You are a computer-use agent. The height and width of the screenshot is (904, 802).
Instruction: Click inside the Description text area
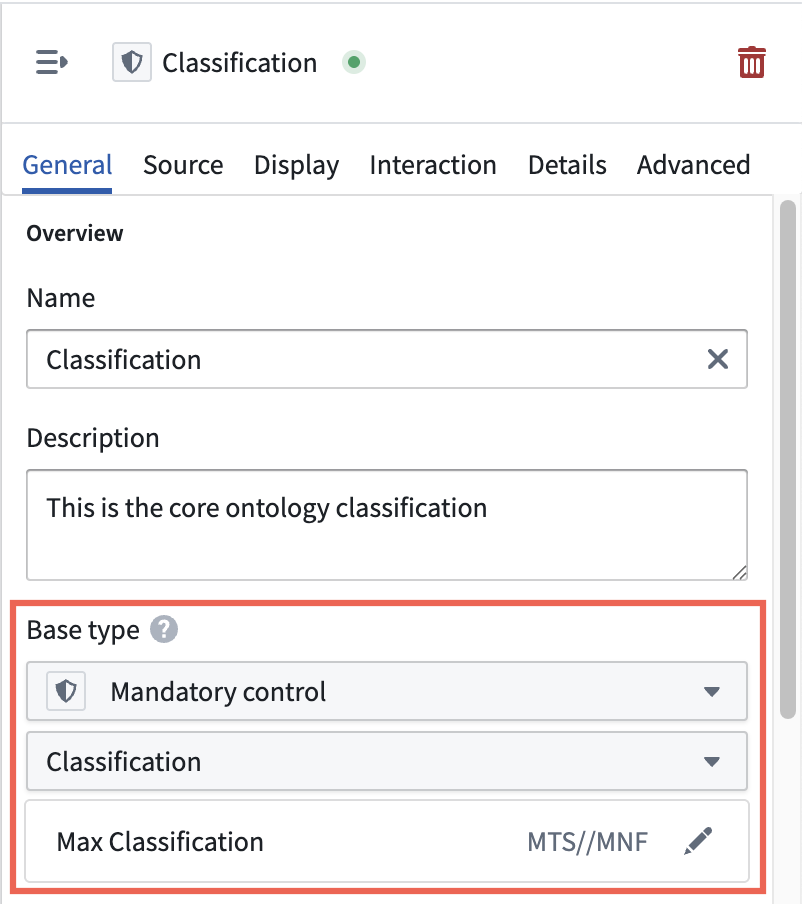pyautogui.click(x=387, y=525)
